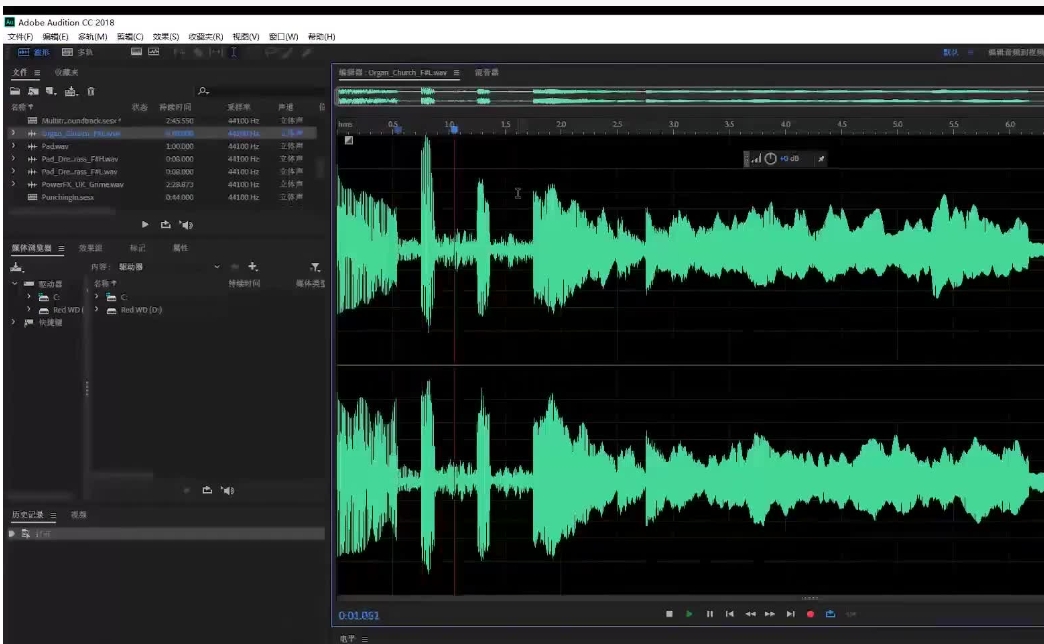The image size is (1044, 644).
Task: Open 视图(V) menu
Action: (x=246, y=37)
